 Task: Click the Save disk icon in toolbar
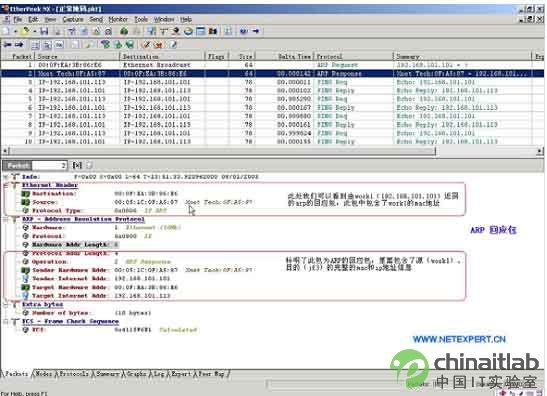click(44, 31)
